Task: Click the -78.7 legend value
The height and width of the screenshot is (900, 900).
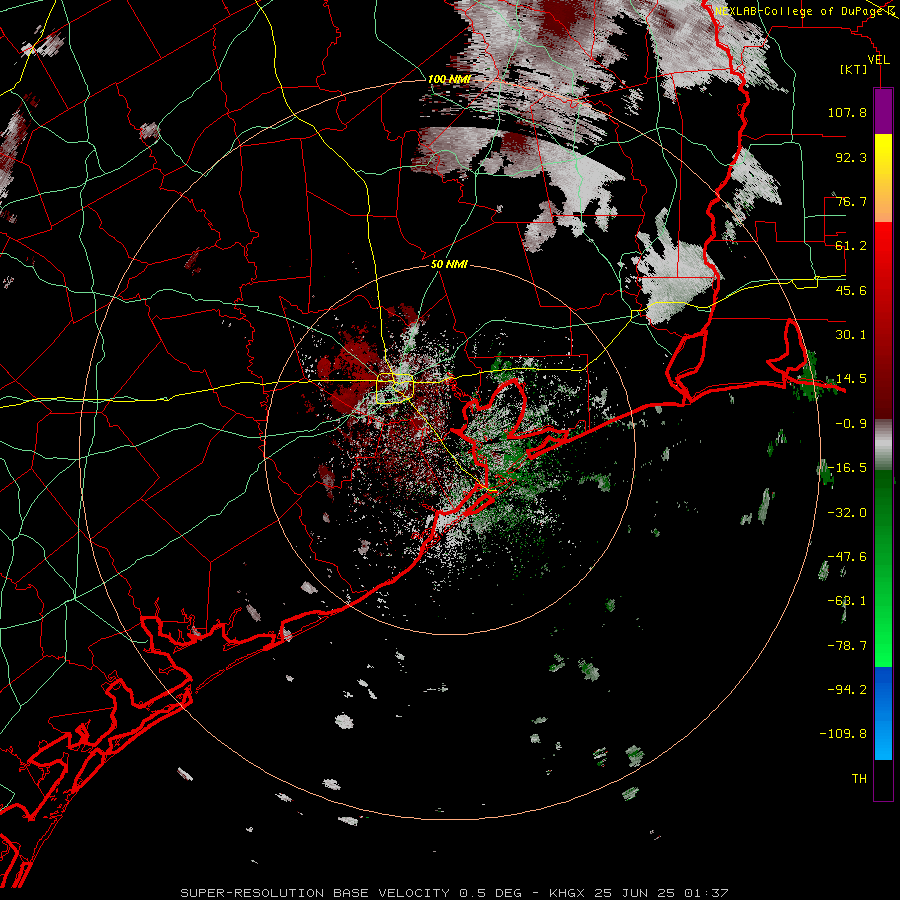Action: tap(847, 646)
